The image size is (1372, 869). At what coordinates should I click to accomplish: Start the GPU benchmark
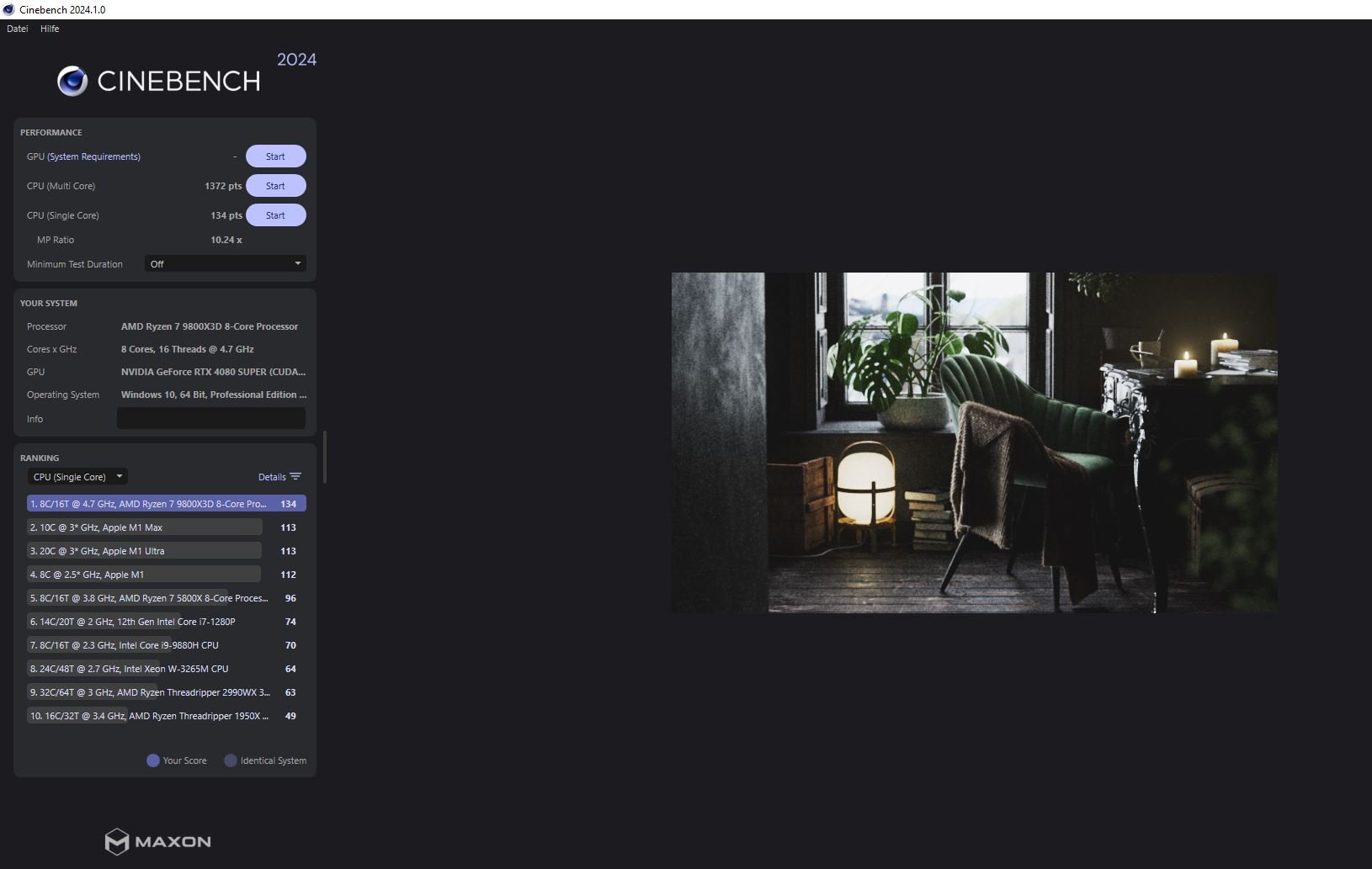(275, 156)
